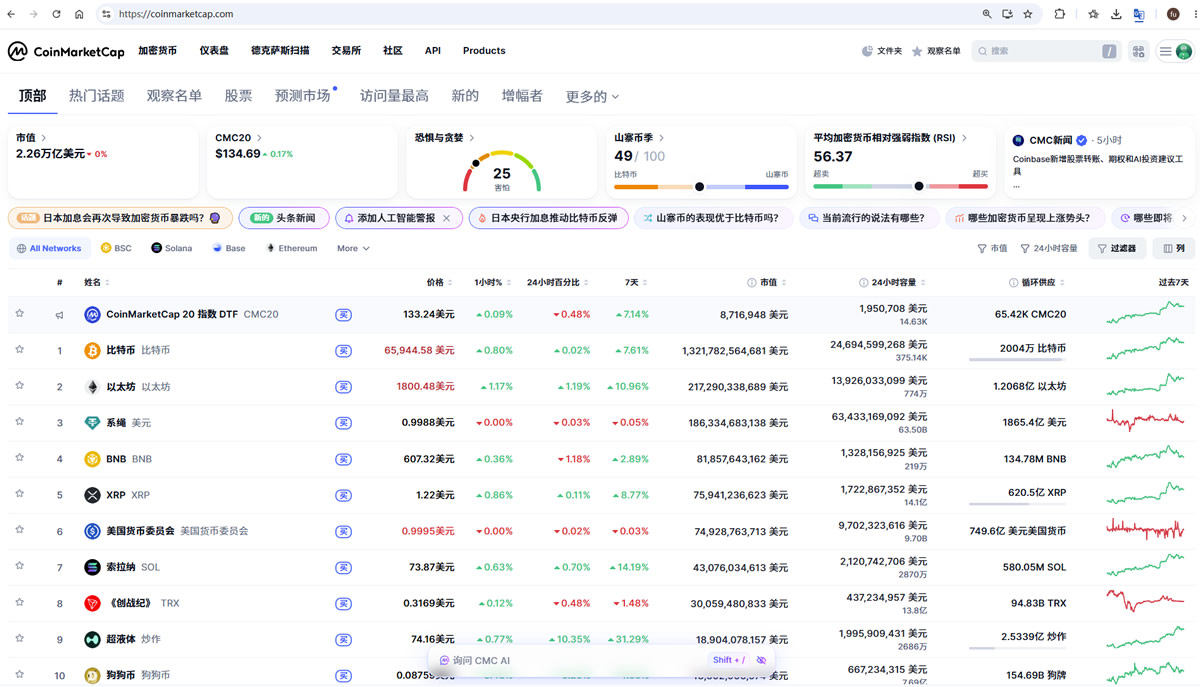Click the Solana 索拉纳 coin logo
The image size is (1200, 687).
93,567
